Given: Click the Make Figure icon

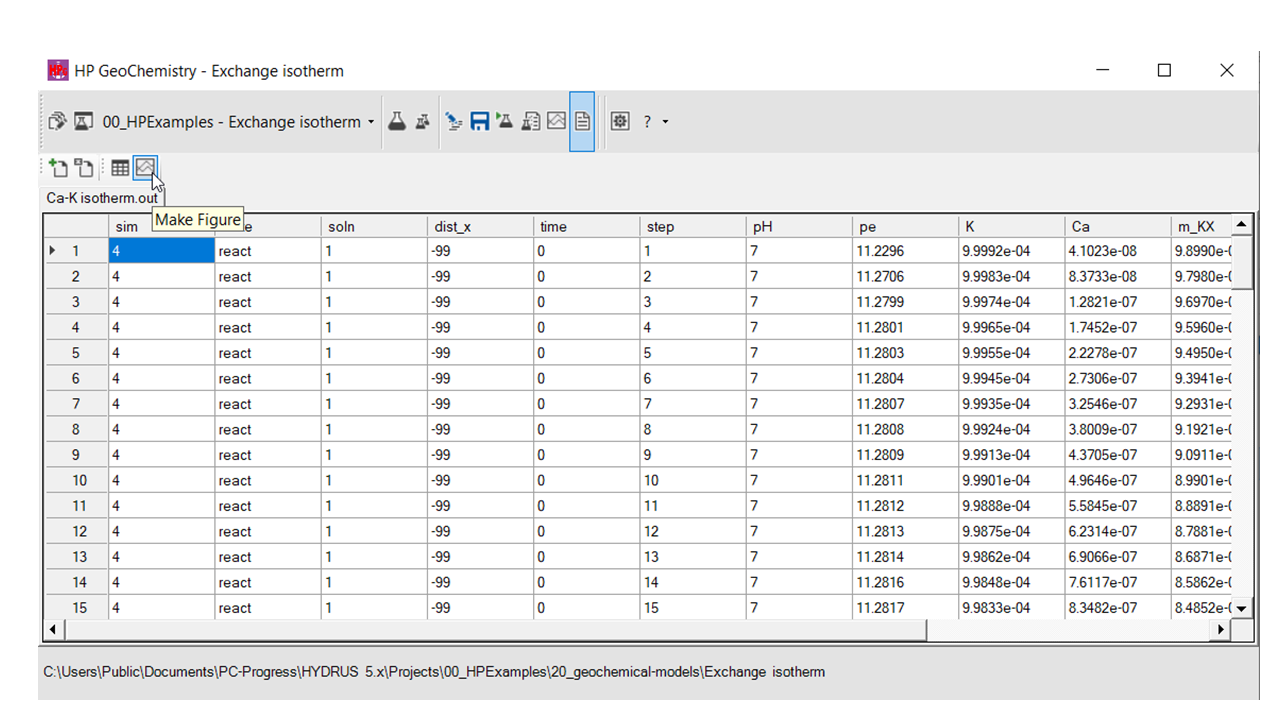Looking at the screenshot, I should [146, 168].
